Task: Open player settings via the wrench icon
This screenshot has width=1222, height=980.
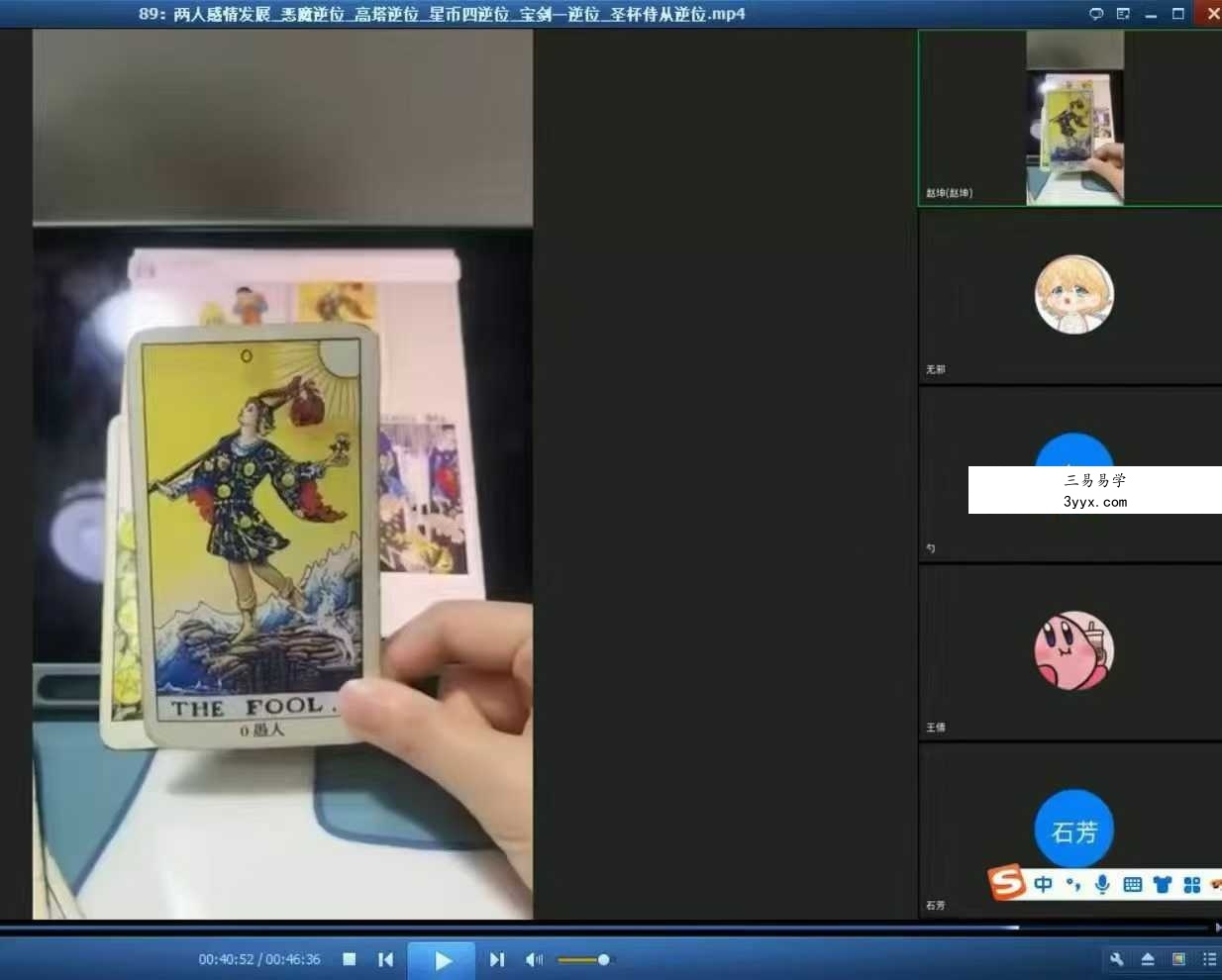Action: (x=1117, y=959)
